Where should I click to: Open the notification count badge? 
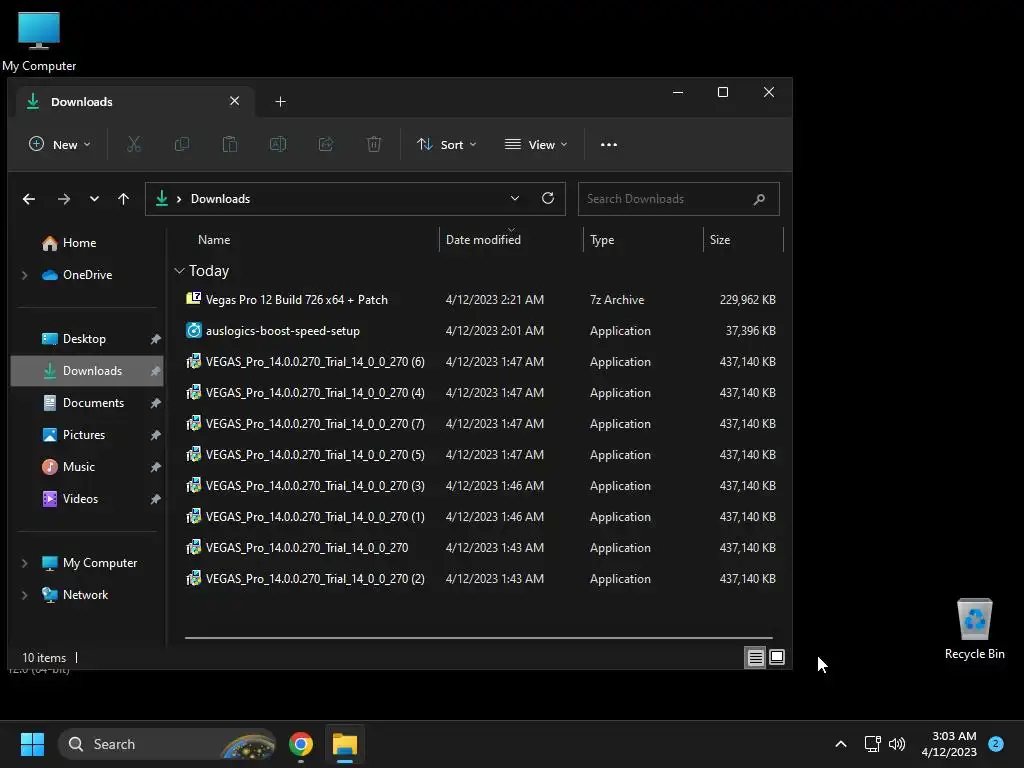[996, 744]
